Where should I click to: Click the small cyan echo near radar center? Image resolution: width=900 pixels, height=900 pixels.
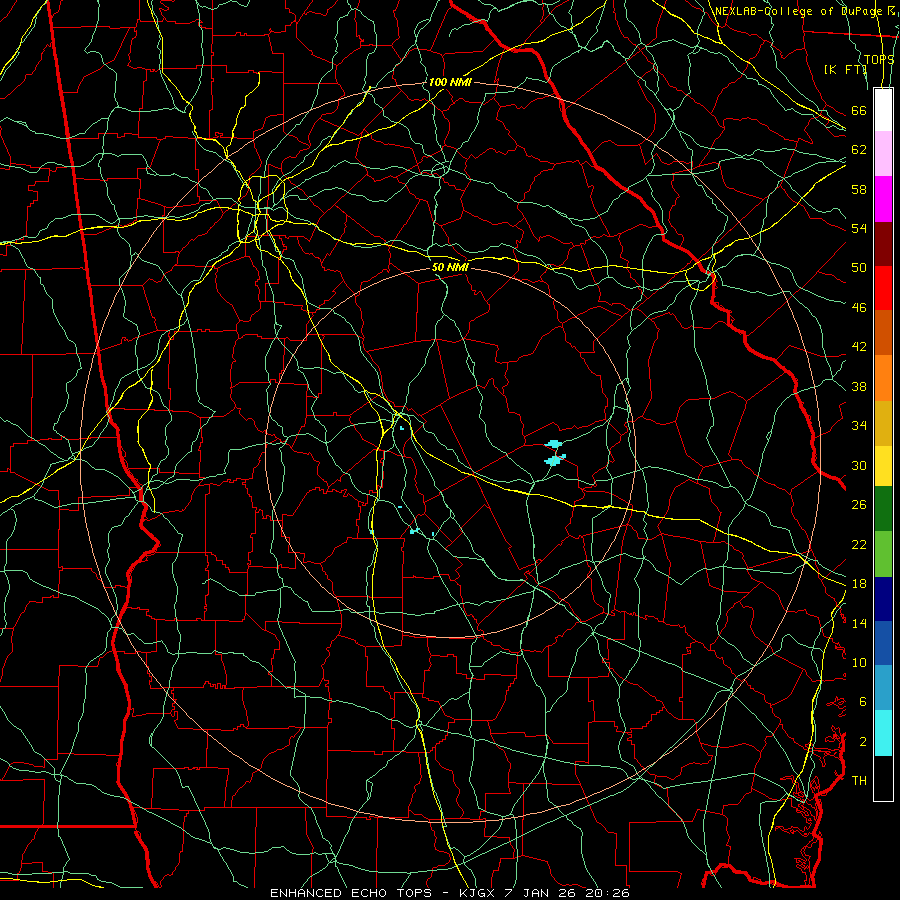click(x=402, y=428)
